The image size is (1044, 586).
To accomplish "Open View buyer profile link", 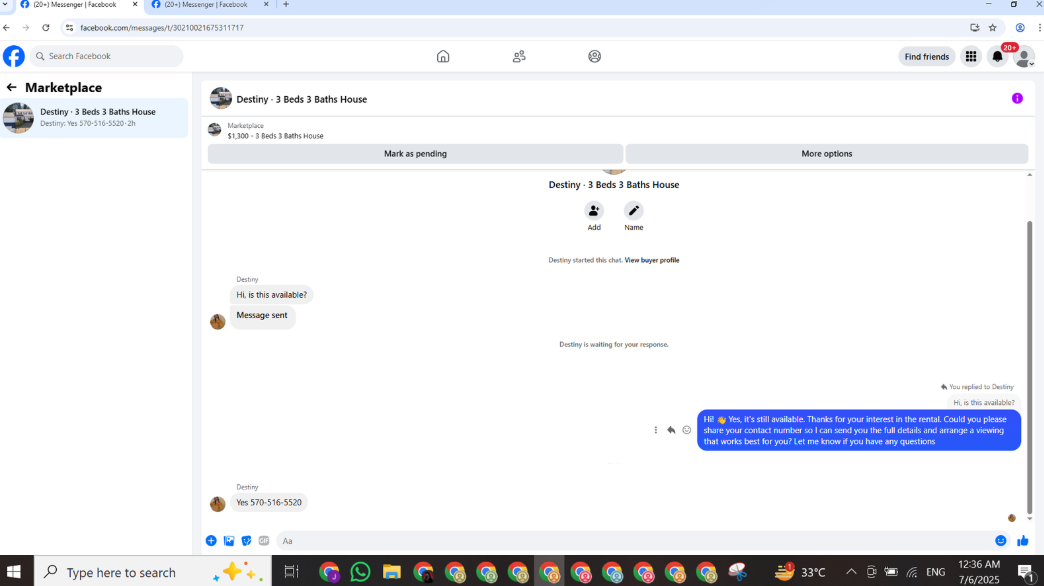I will [652, 260].
